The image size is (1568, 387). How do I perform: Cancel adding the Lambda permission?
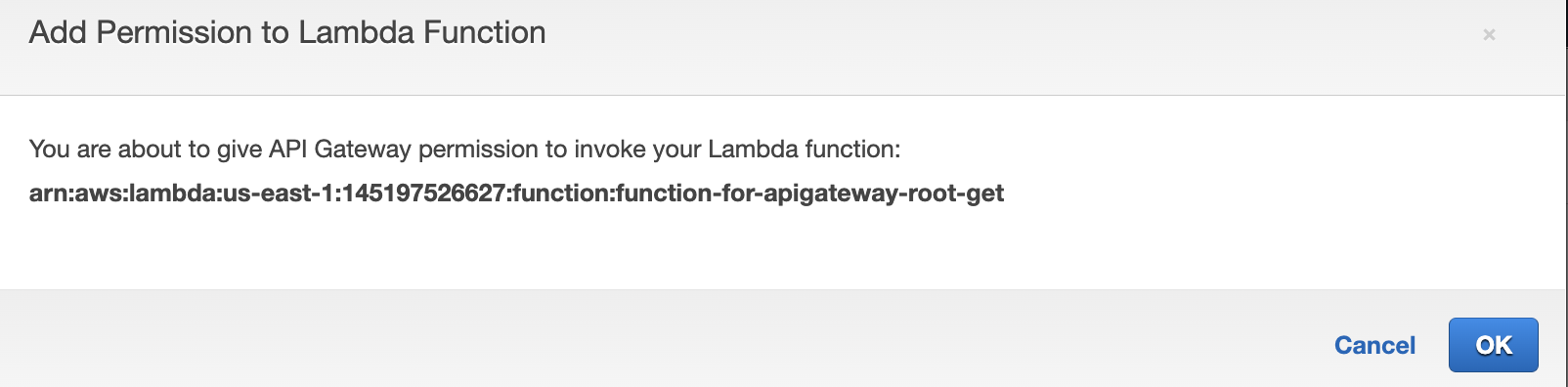pos(1374,345)
